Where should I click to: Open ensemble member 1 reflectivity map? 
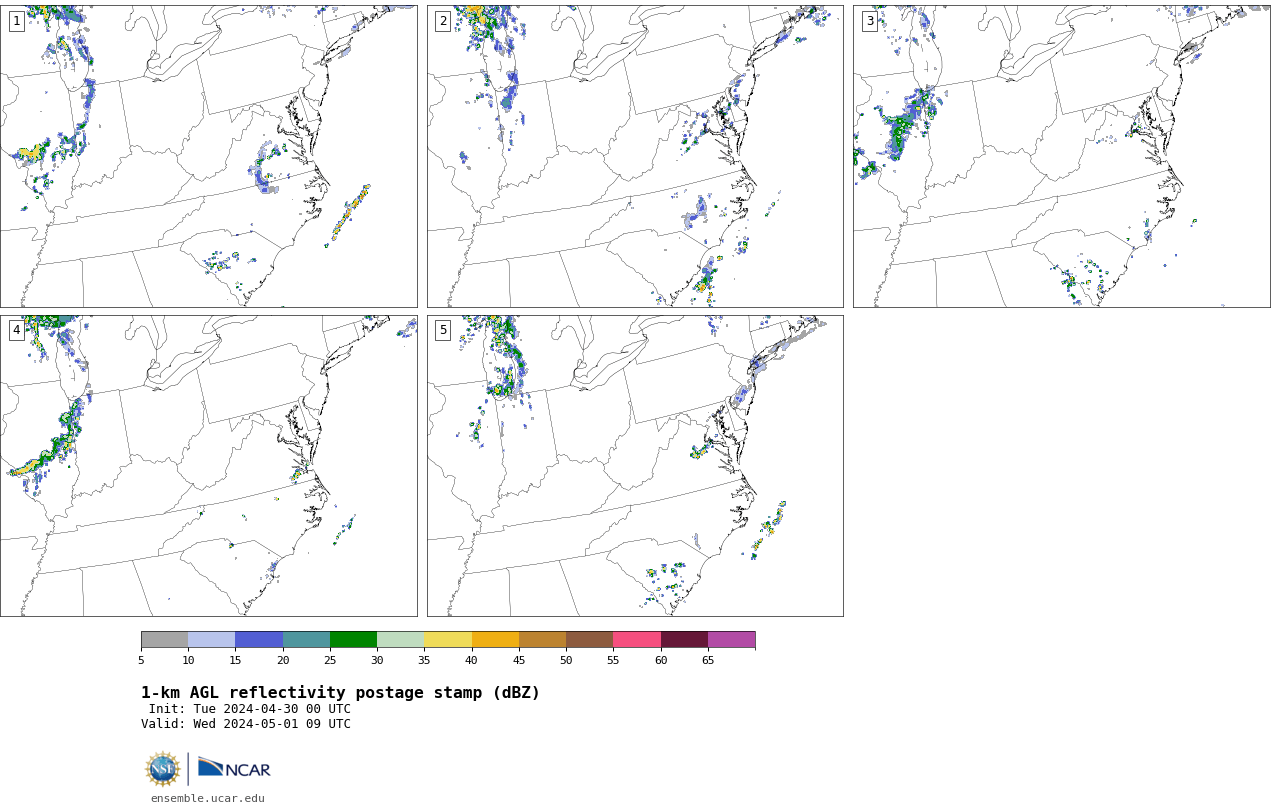208,156
